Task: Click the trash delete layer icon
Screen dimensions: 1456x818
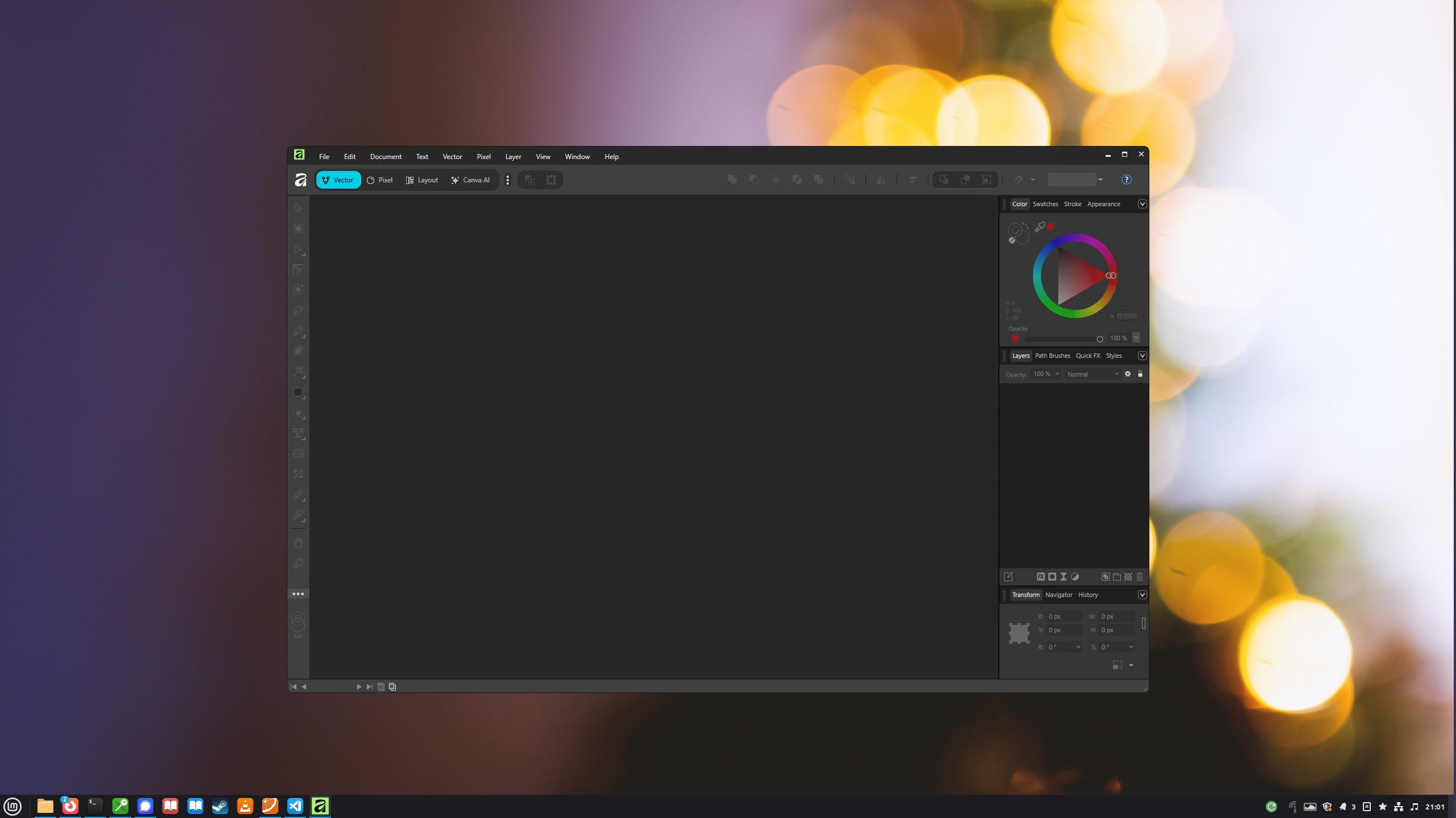Action: tap(1140, 577)
